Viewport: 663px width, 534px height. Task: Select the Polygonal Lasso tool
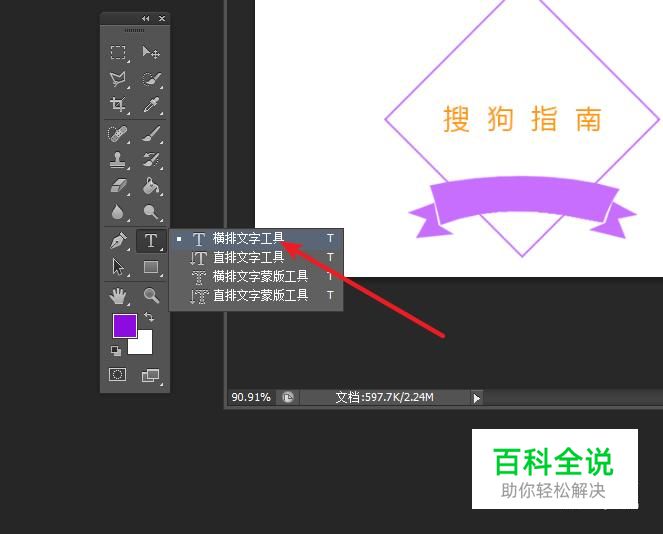[118, 79]
